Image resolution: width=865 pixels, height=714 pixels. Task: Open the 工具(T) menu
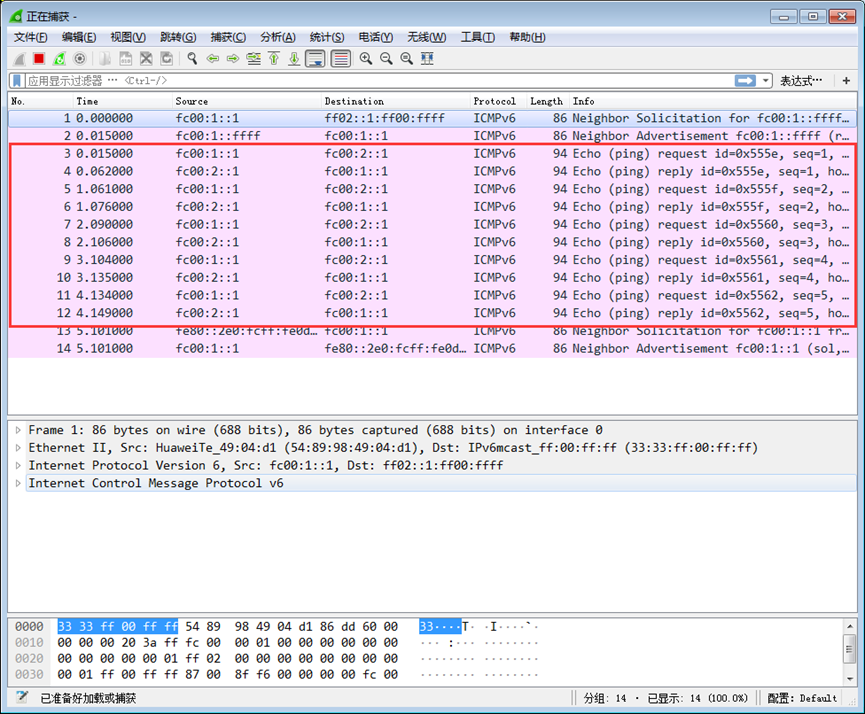tap(478, 37)
